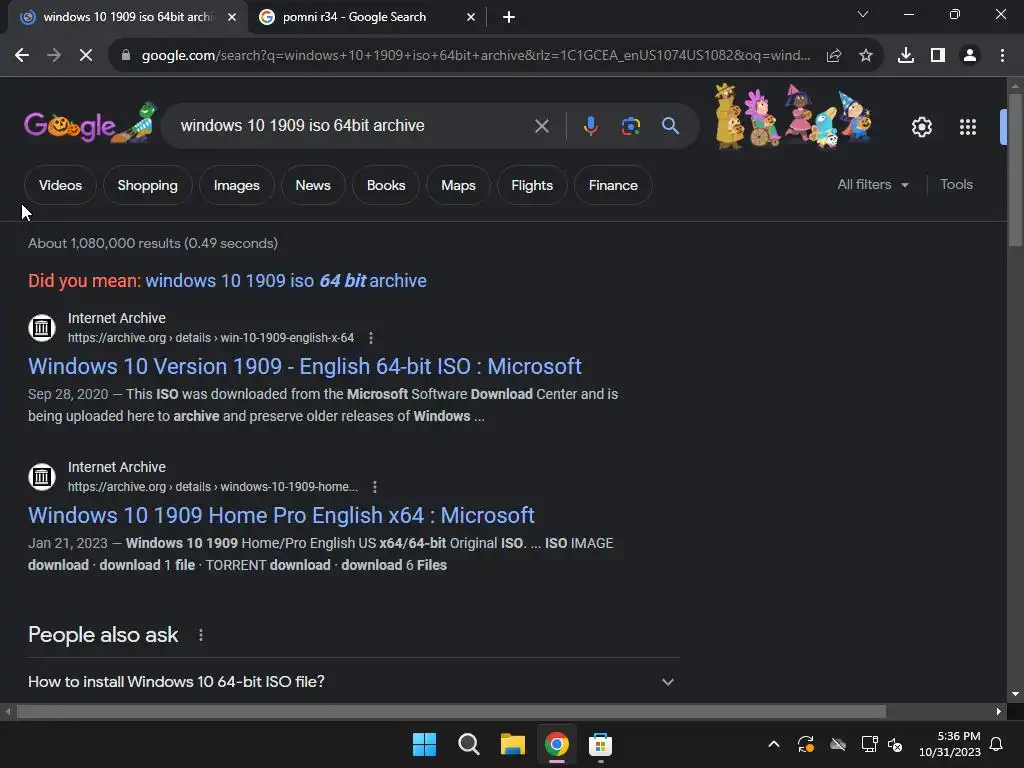Open more options for windows-10-1909-home result
Image resolution: width=1024 pixels, height=768 pixels.
tap(374, 487)
